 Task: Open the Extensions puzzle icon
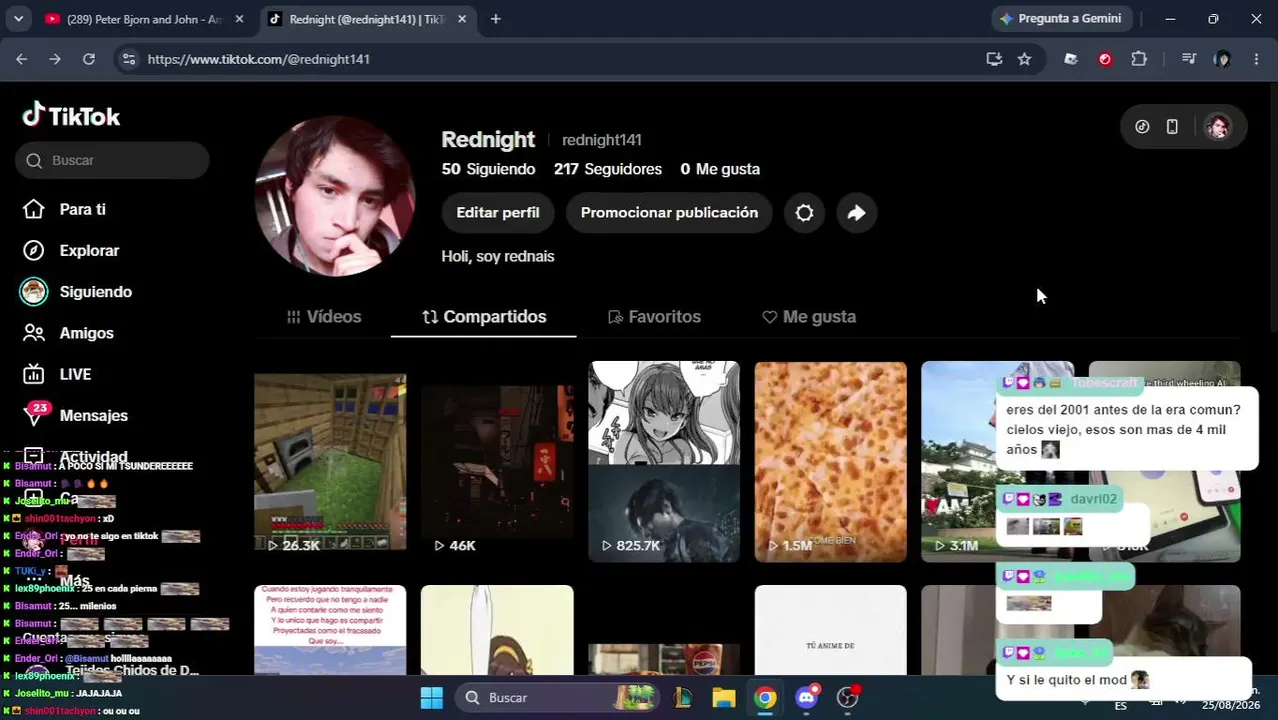1138,59
